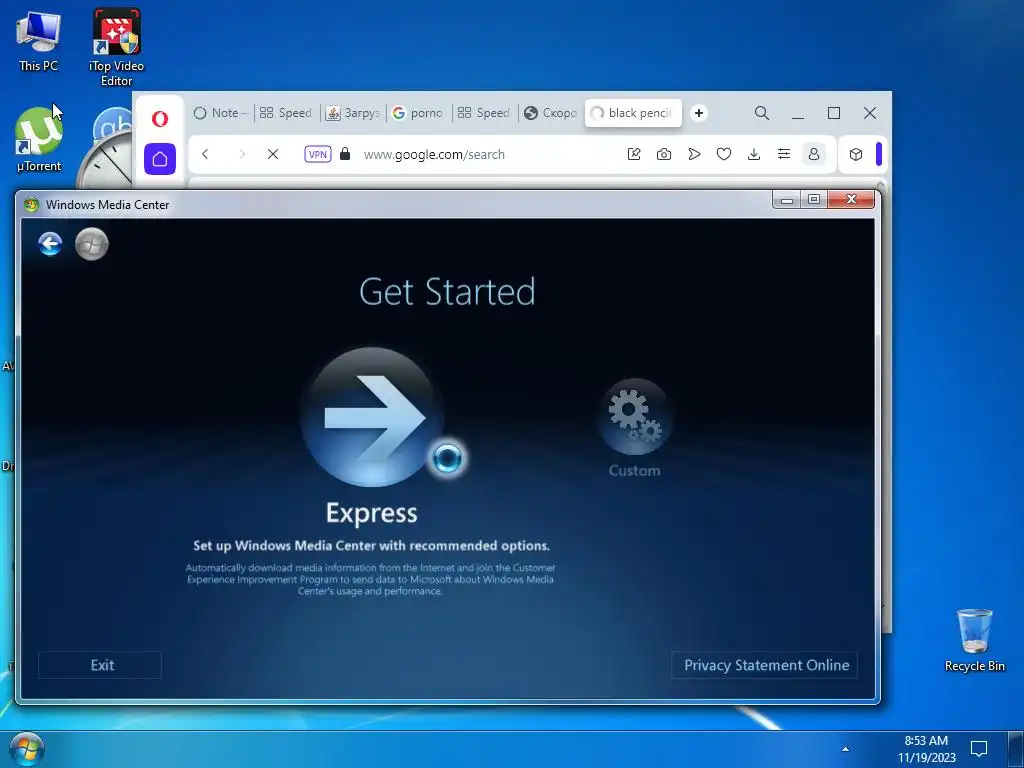Click the Opera logo menu icon
The width and height of the screenshot is (1024, 768).
coord(160,119)
